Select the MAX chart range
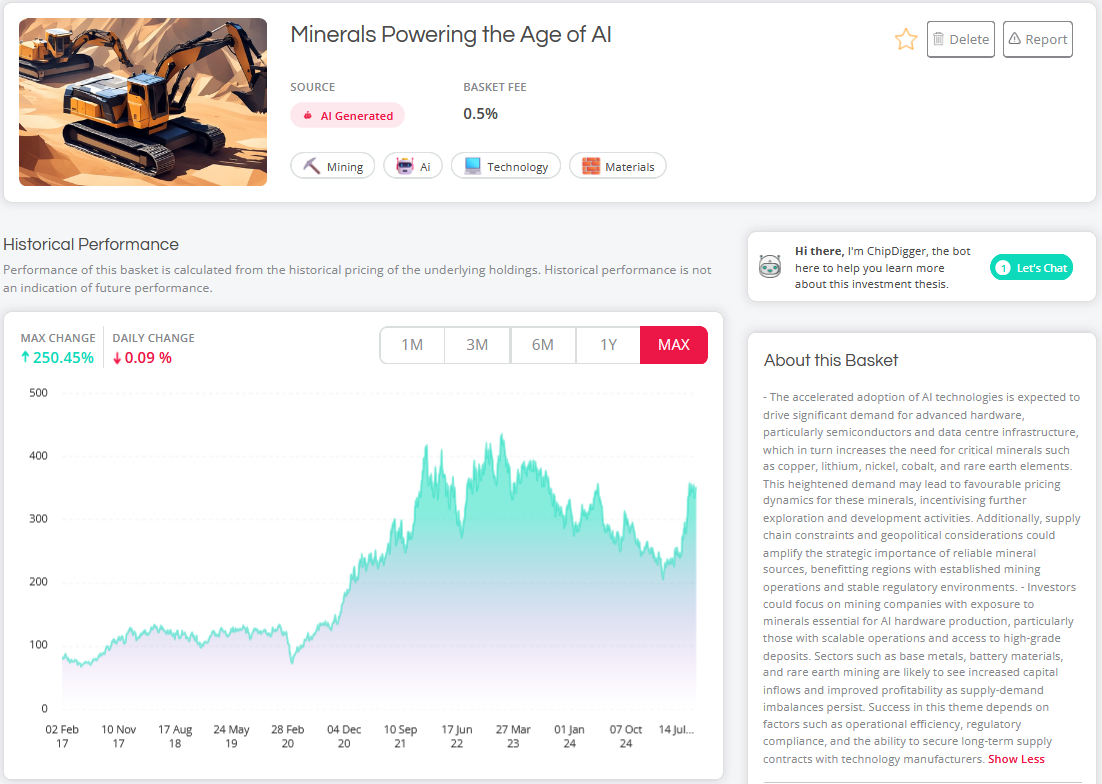The image size is (1102, 784). 673,345
